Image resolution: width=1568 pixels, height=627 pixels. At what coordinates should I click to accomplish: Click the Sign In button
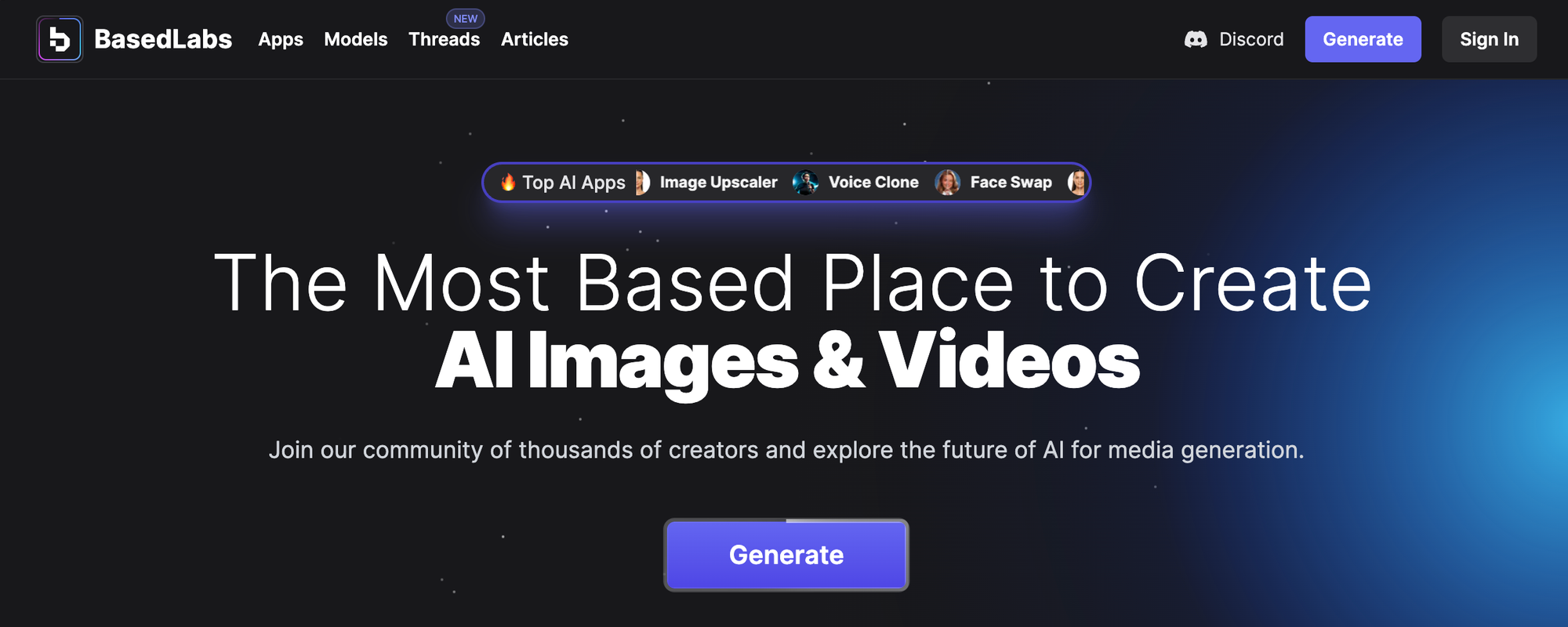click(x=1489, y=39)
